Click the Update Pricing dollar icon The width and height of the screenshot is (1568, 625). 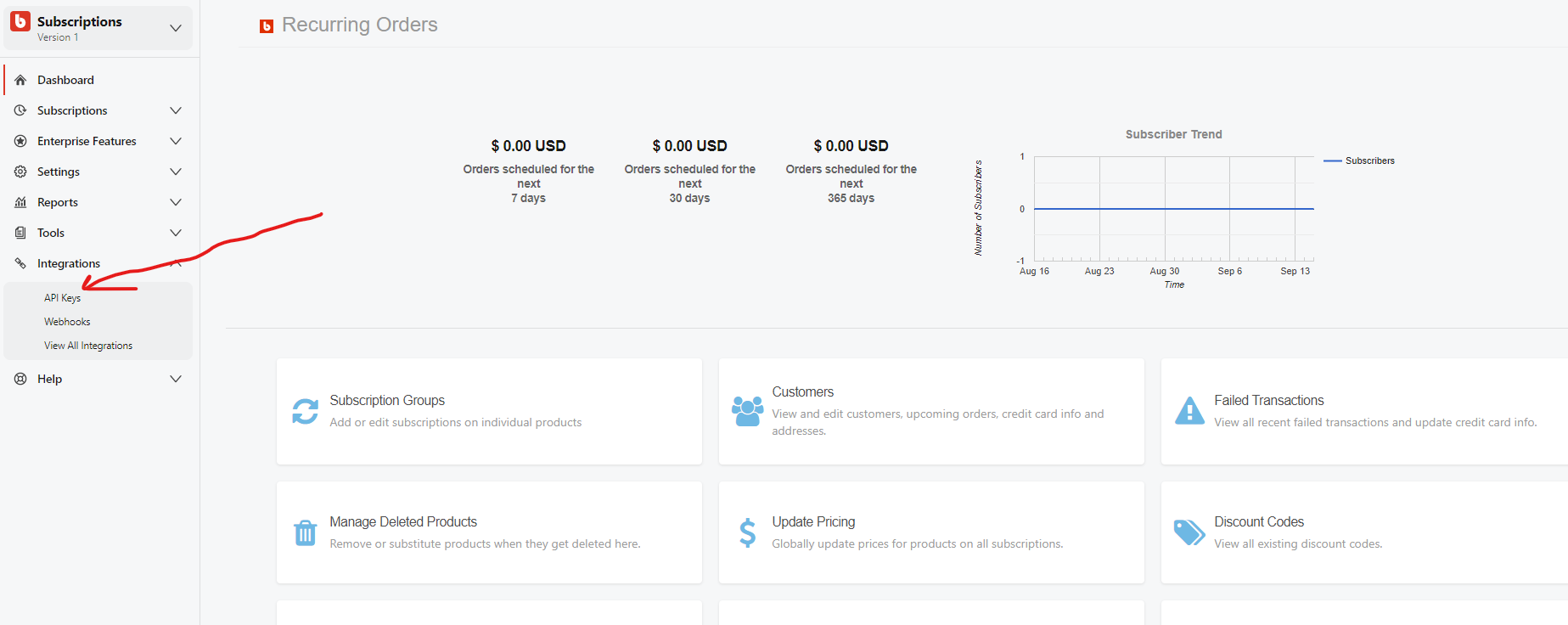[x=747, y=532]
